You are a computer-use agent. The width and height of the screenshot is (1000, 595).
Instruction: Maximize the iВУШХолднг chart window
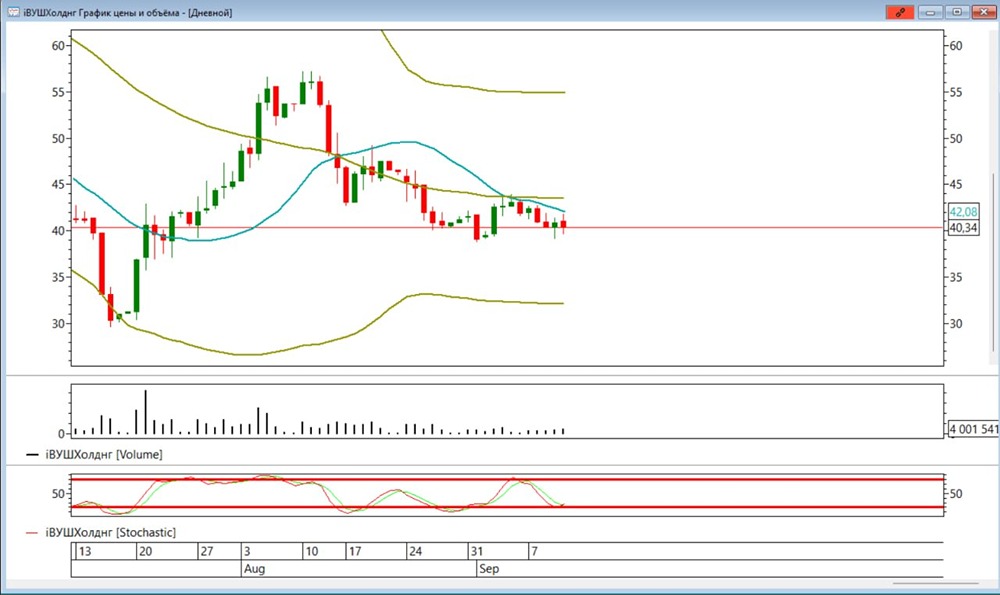point(957,12)
